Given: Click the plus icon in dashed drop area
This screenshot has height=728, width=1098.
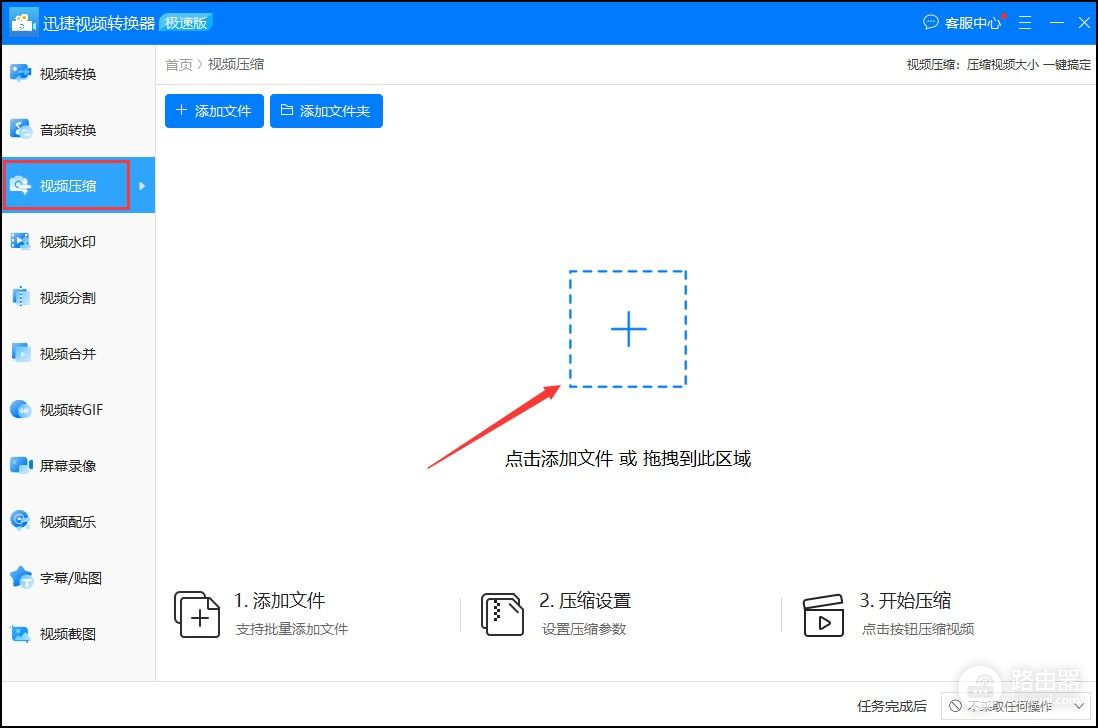Looking at the screenshot, I should [x=628, y=329].
